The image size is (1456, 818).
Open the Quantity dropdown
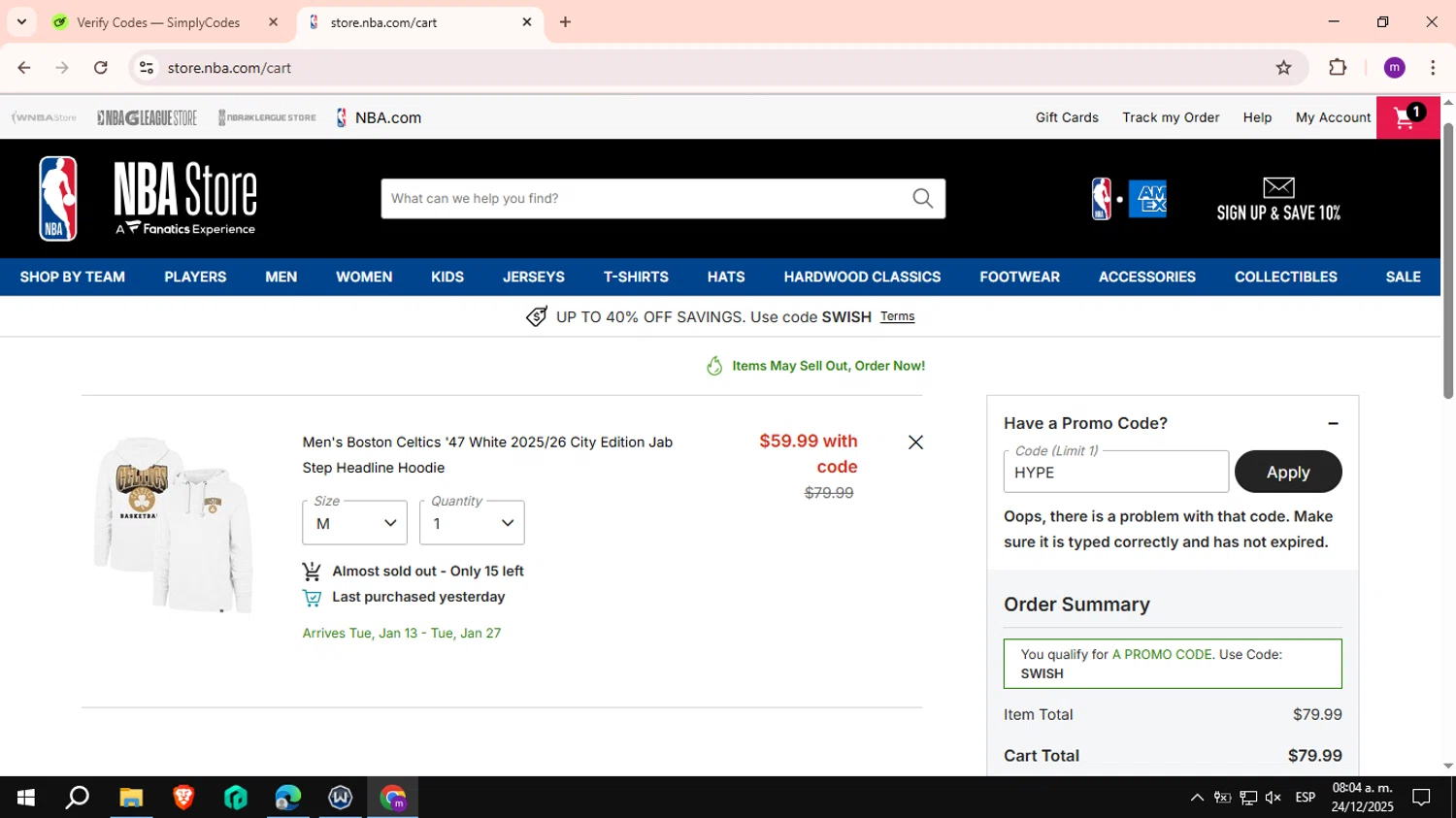coord(472,523)
